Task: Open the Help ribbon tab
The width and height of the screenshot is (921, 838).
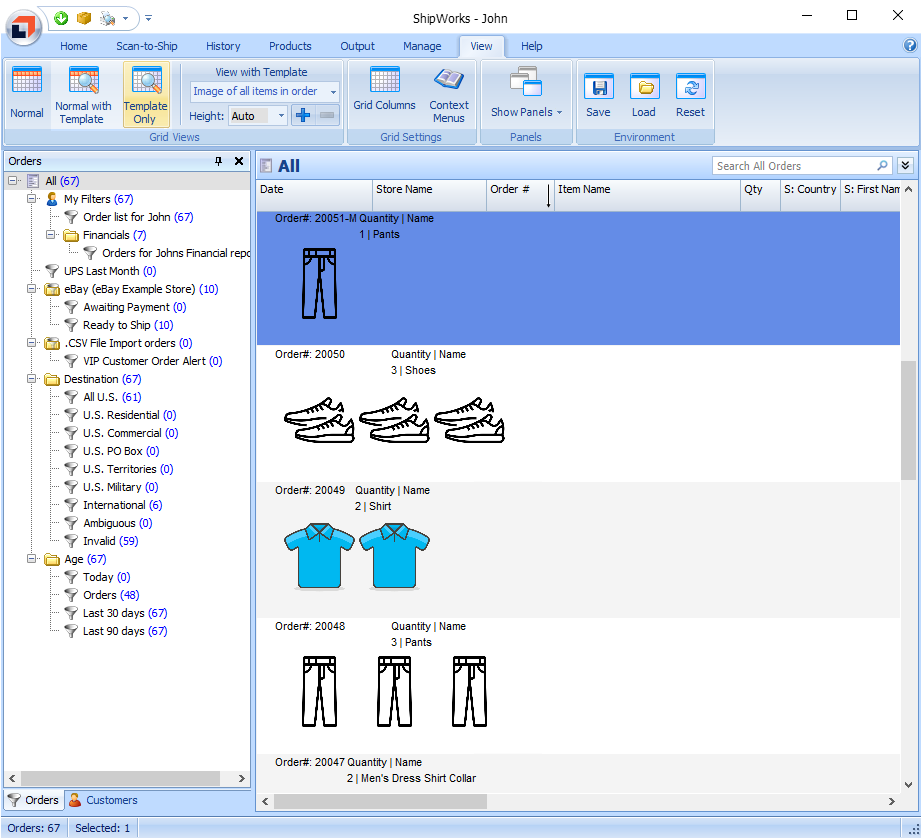Action: [x=532, y=46]
